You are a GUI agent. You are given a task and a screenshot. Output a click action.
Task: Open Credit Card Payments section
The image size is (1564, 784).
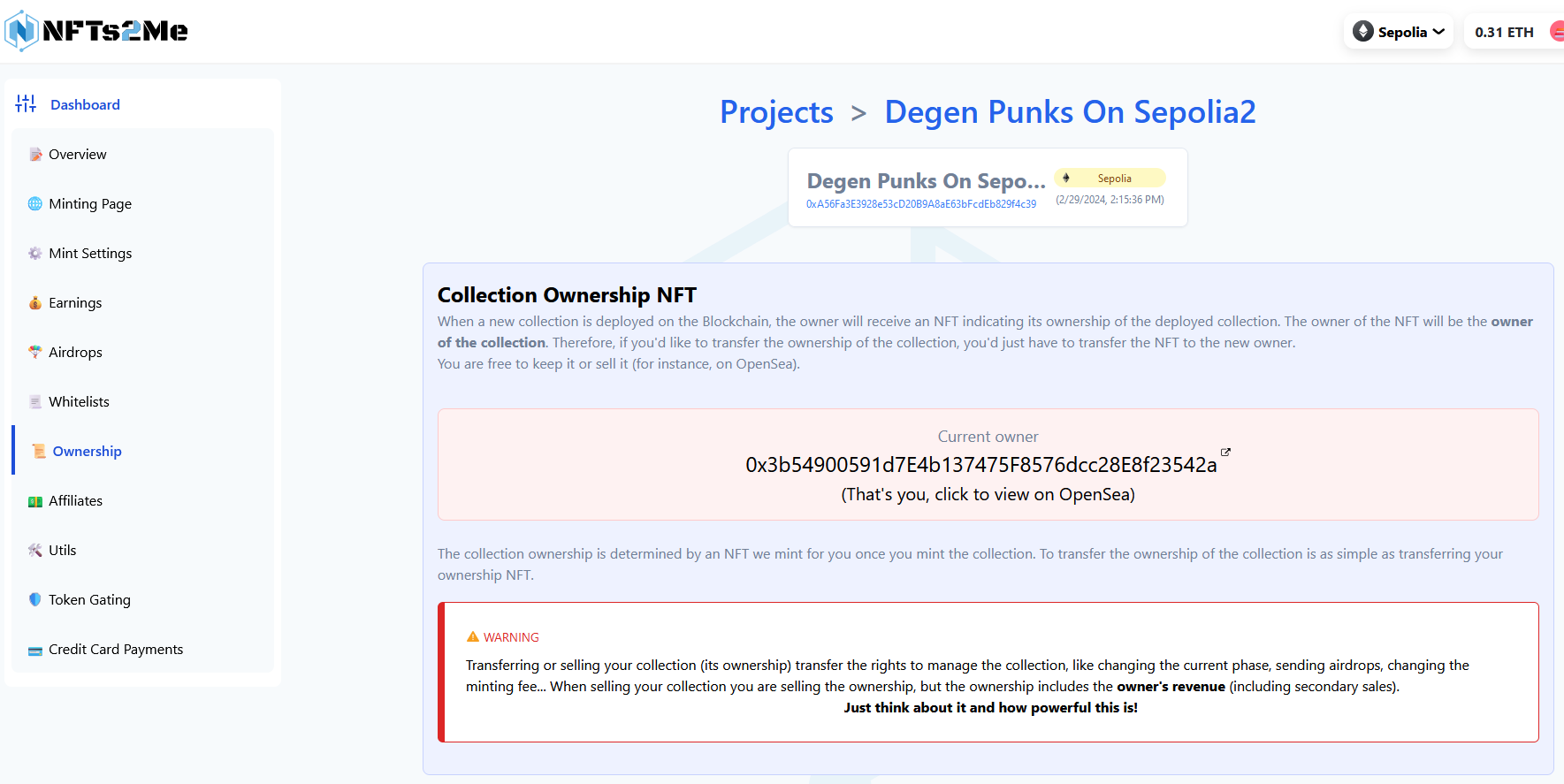pos(116,650)
